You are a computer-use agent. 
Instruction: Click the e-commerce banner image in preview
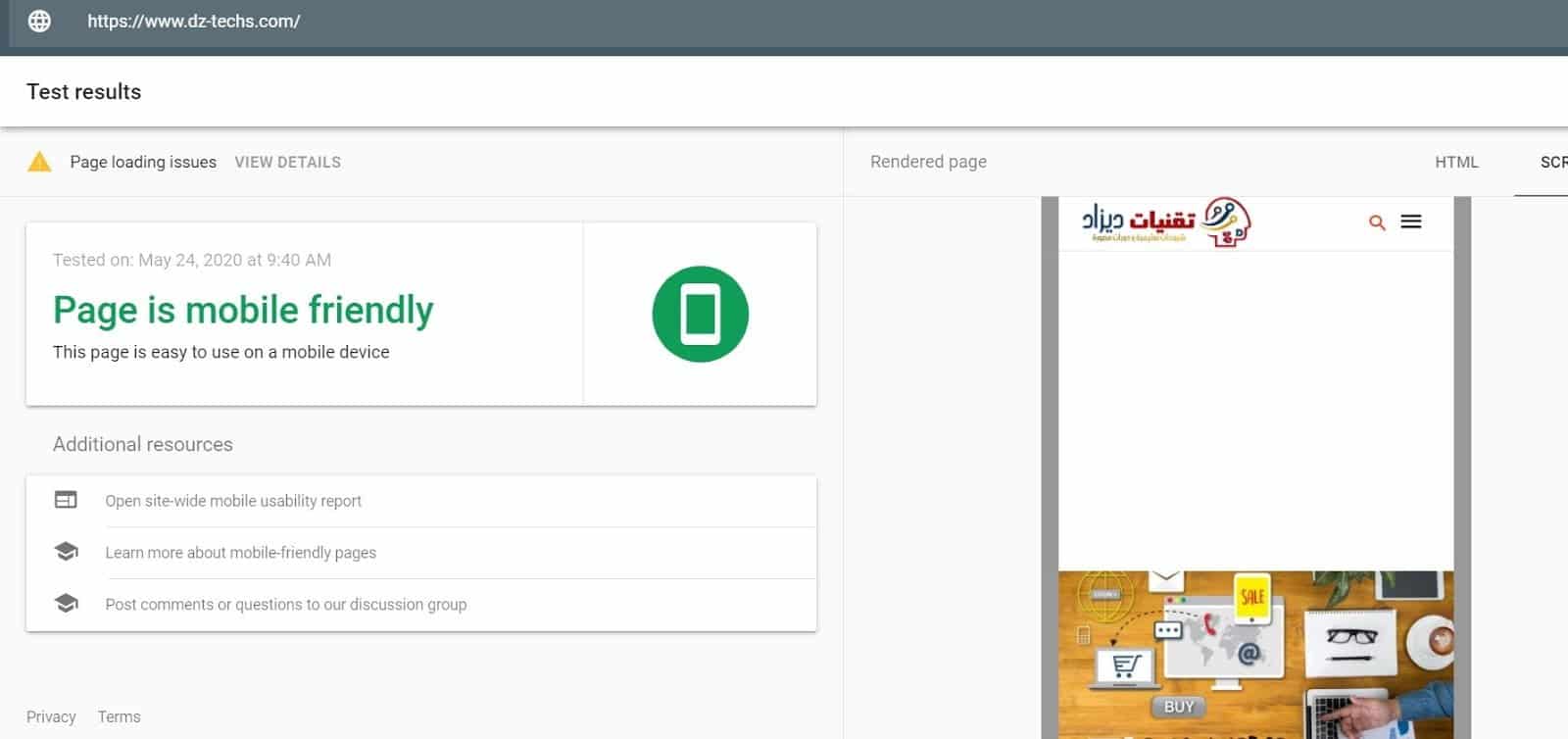pyautogui.click(x=1256, y=655)
